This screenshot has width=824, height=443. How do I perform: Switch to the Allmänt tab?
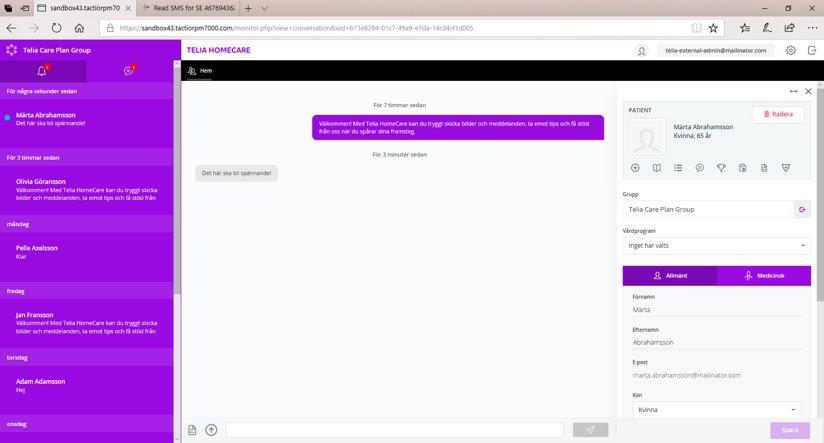tap(670, 276)
